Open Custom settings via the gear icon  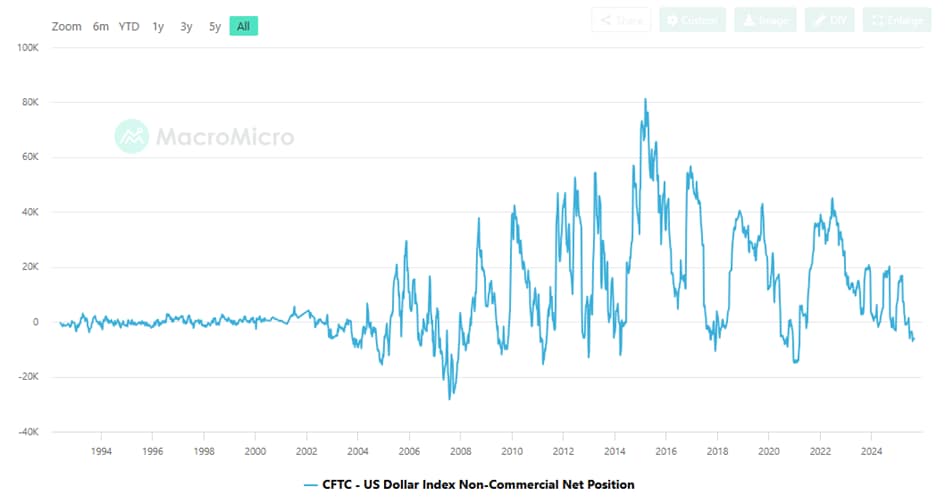[x=672, y=20]
